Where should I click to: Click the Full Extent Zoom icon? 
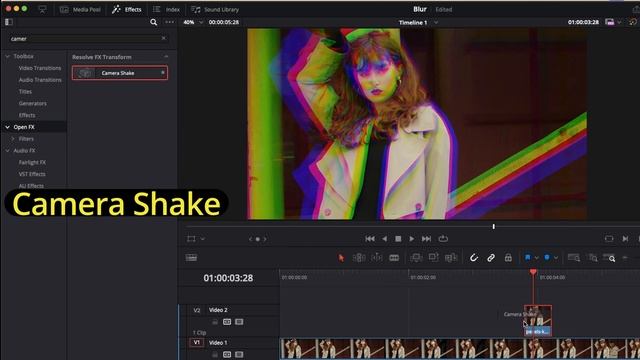[574, 258]
